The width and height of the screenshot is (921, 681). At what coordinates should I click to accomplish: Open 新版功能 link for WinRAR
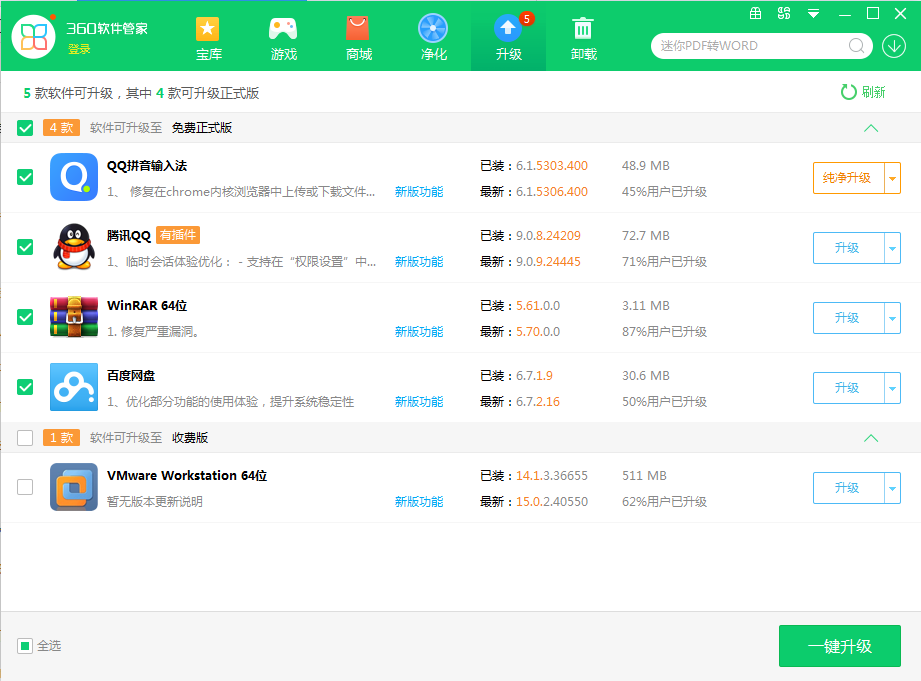(419, 331)
